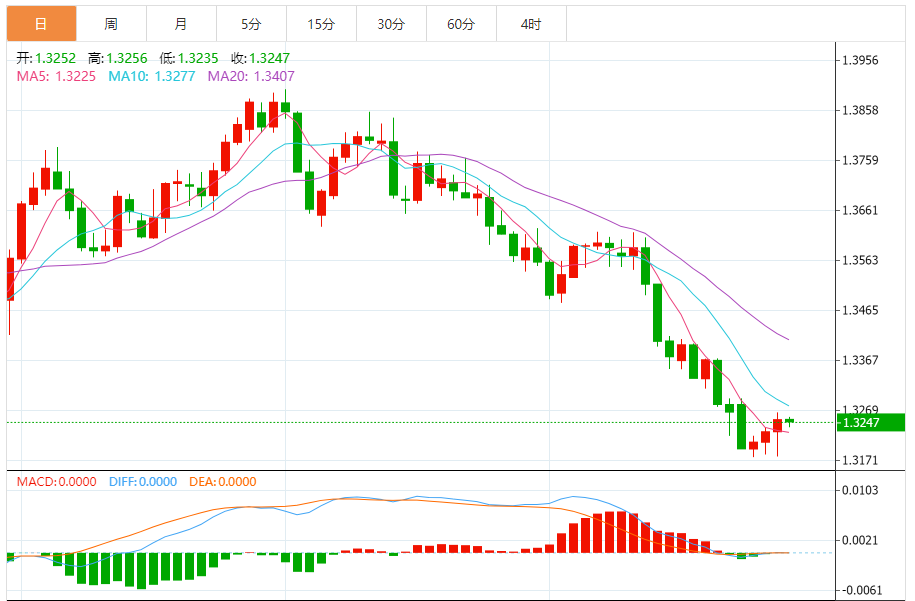
Task: Click the DIFF:0.0000 label
Action: click(x=143, y=482)
